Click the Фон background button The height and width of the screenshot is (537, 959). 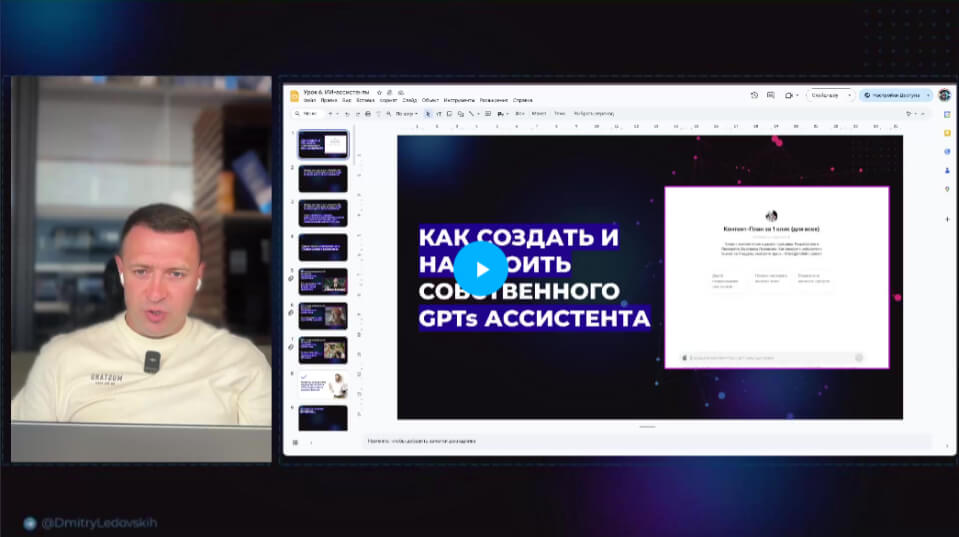(x=520, y=114)
